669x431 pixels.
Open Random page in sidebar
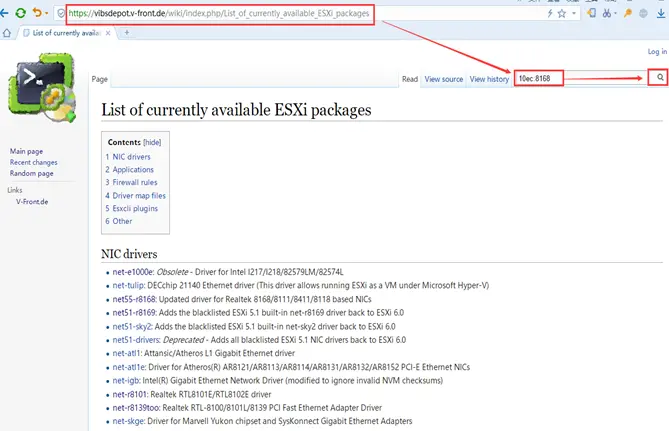click(32, 173)
